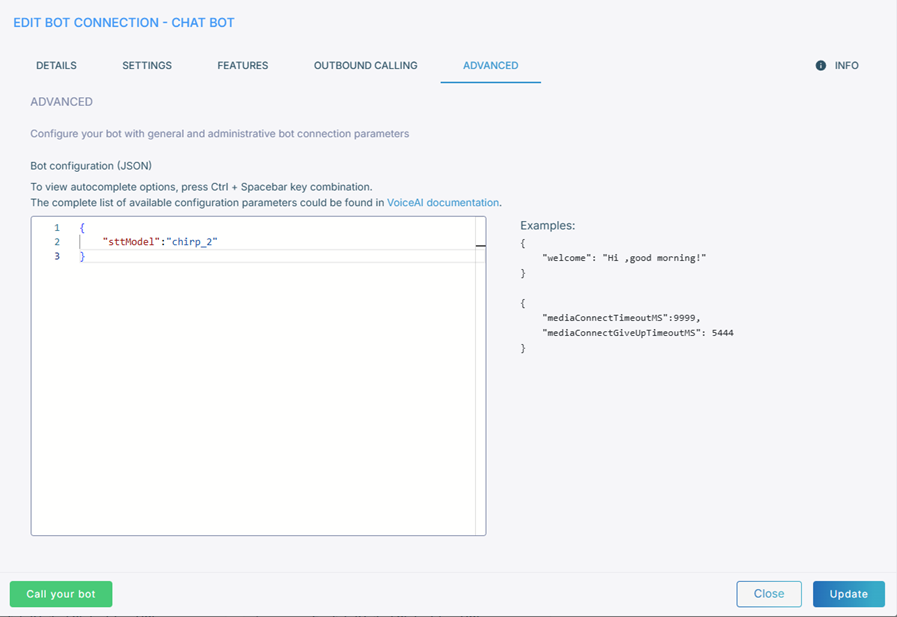Open the VoiceAI documentation link
Screen dimensions: 897x617
tap(442, 202)
